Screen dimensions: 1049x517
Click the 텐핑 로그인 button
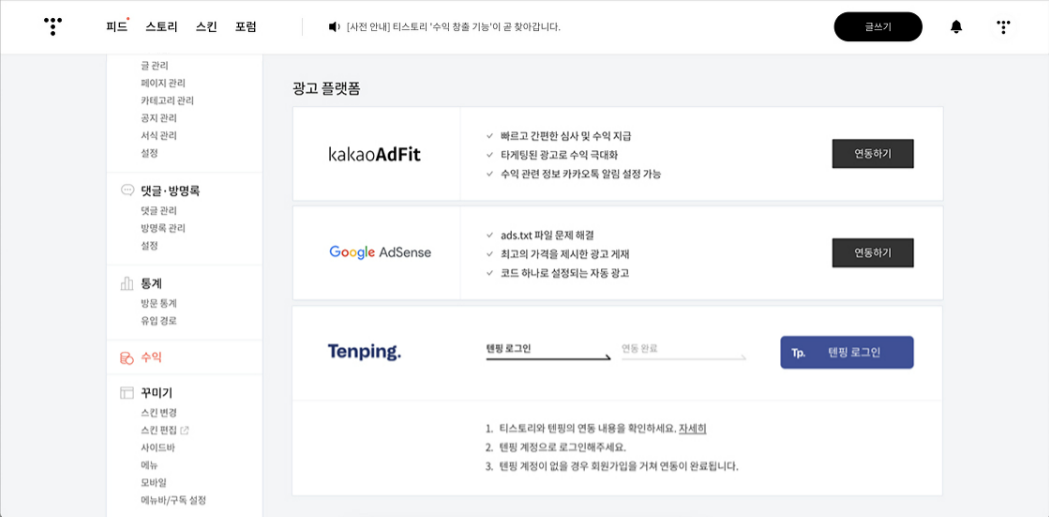tap(847, 352)
